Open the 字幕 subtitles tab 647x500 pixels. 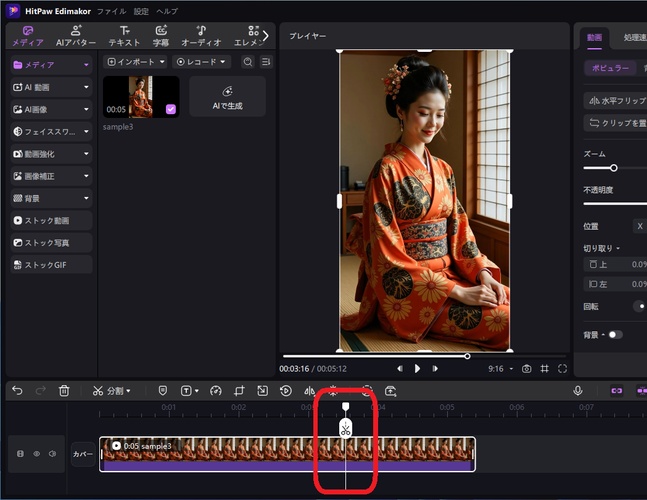161,36
